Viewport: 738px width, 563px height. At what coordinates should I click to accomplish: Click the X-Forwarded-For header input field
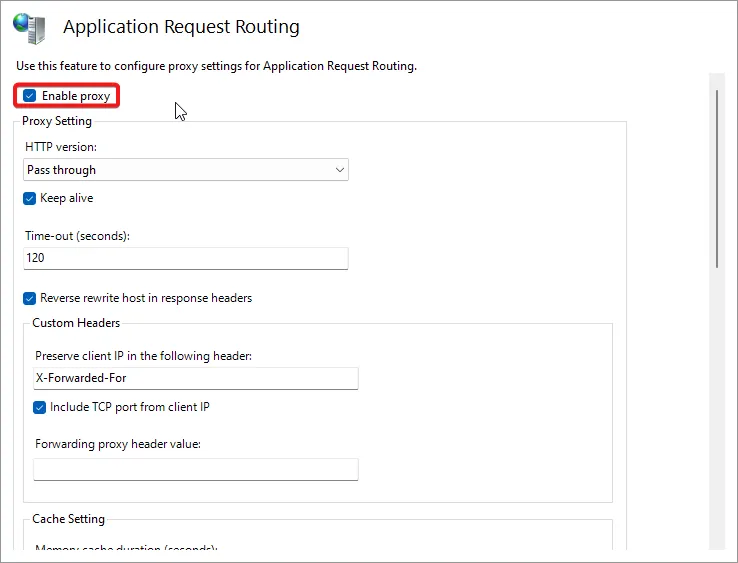[195, 378]
